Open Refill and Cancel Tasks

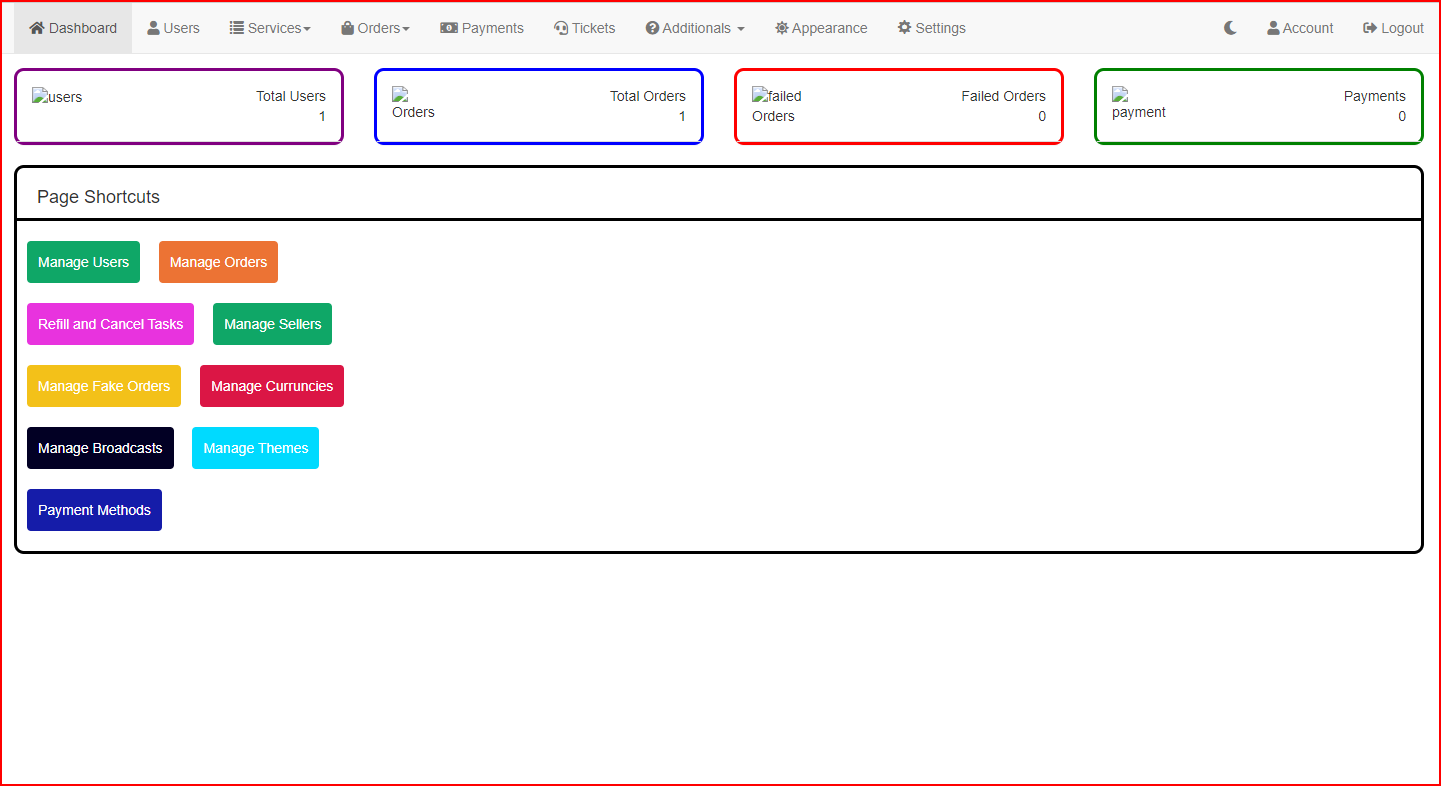110,324
